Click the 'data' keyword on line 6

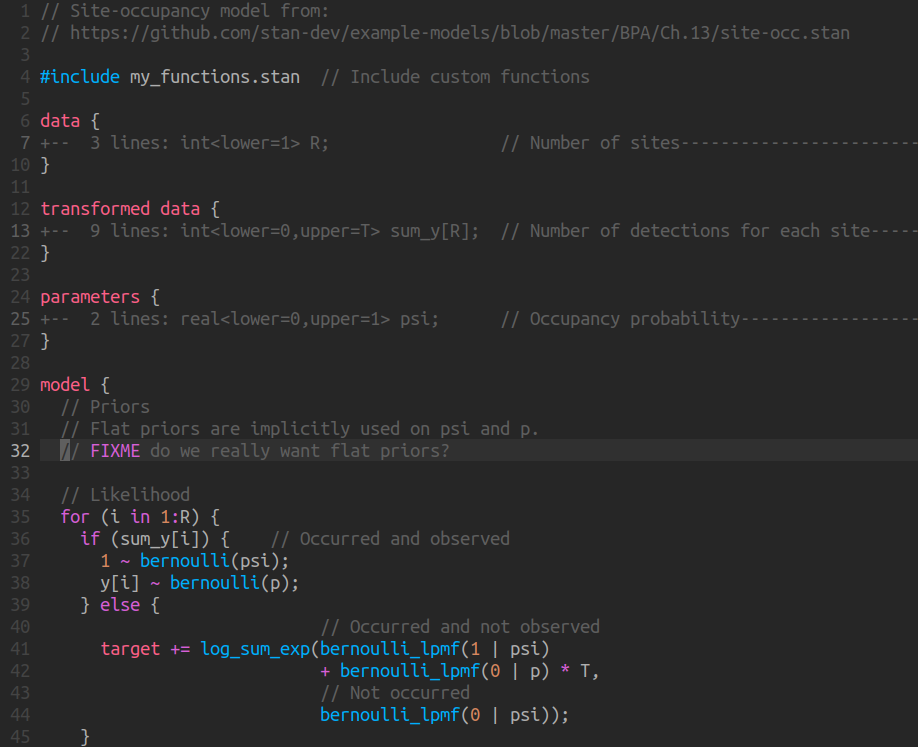tap(60, 121)
